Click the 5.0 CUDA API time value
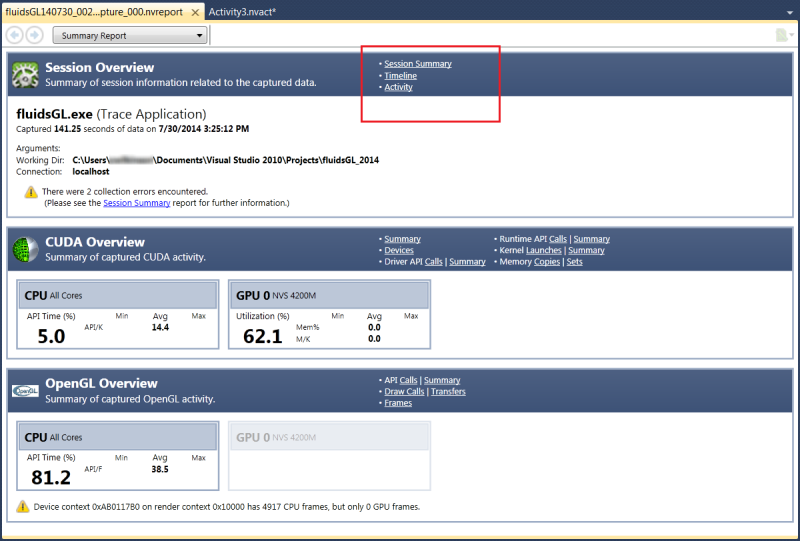The height and width of the screenshot is (541, 800). [x=51, y=336]
